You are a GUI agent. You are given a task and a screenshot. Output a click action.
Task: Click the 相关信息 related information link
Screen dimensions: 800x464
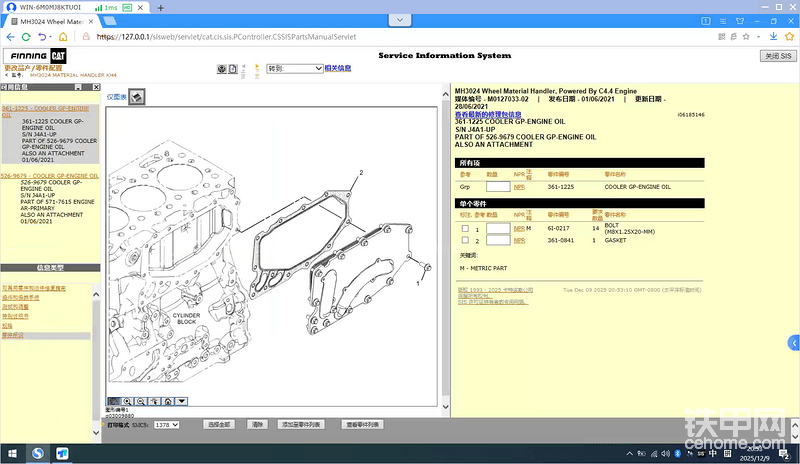[x=337, y=68]
